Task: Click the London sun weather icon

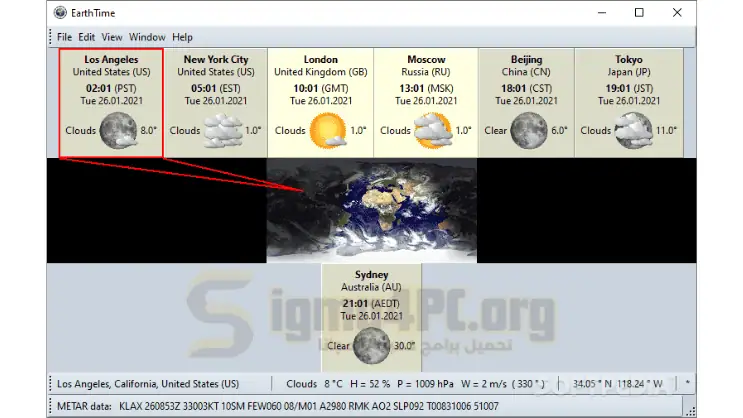Action: [x=327, y=130]
